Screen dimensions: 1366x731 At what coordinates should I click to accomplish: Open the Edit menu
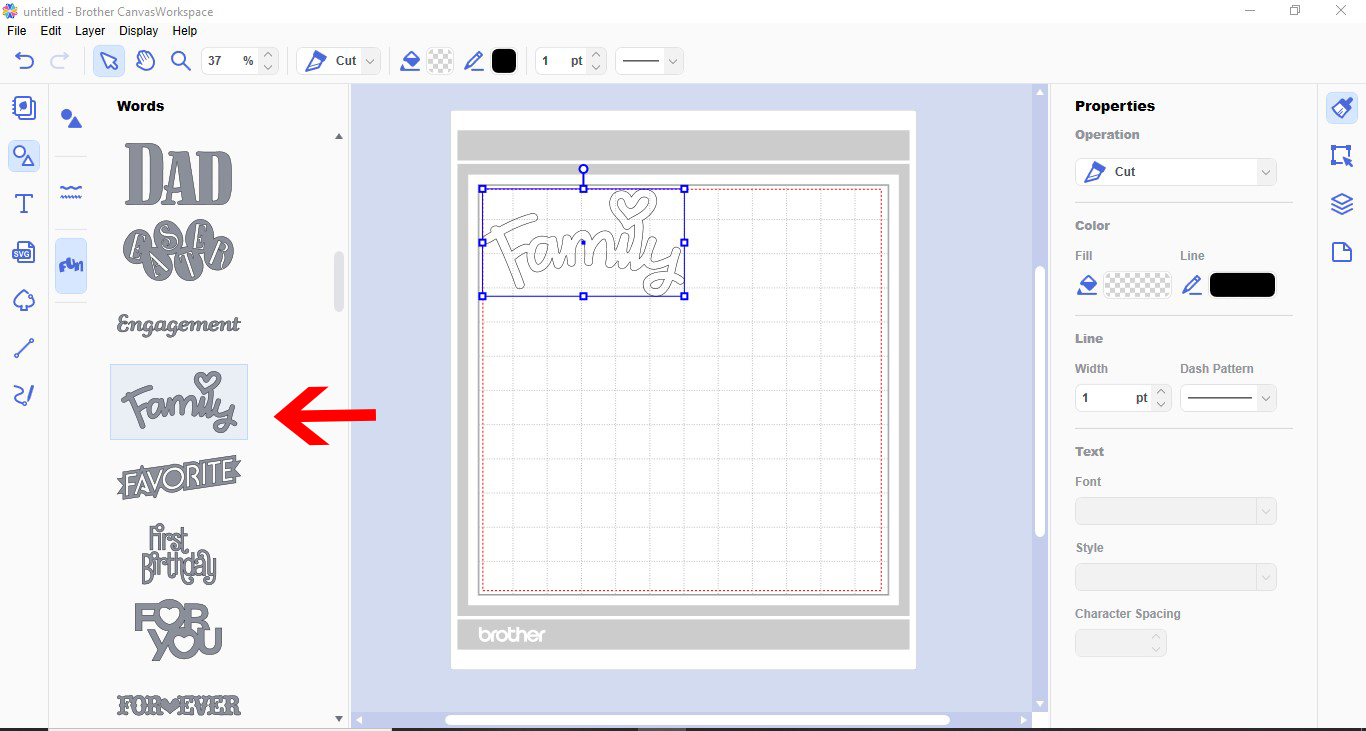pyautogui.click(x=51, y=31)
